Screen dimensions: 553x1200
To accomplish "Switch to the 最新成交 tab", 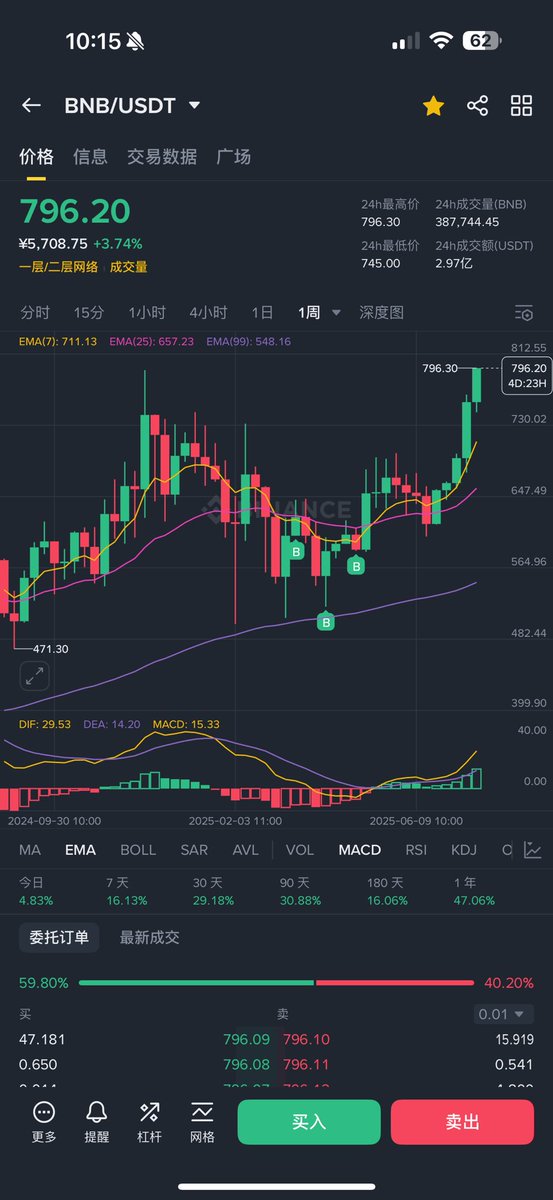I will (150, 938).
